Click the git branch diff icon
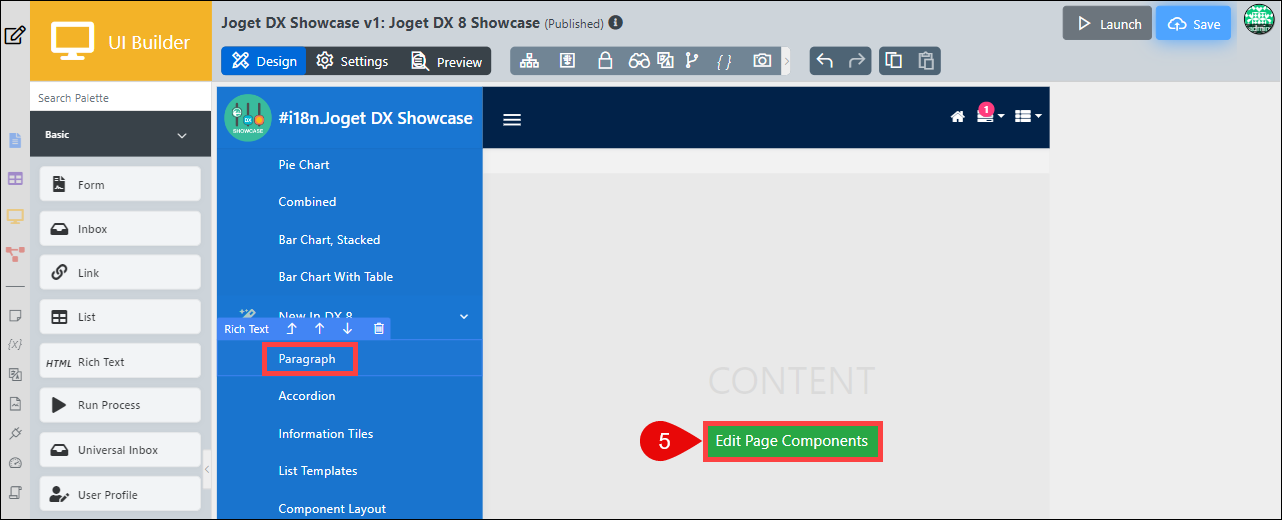This screenshot has width=1282, height=520. click(691, 61)
